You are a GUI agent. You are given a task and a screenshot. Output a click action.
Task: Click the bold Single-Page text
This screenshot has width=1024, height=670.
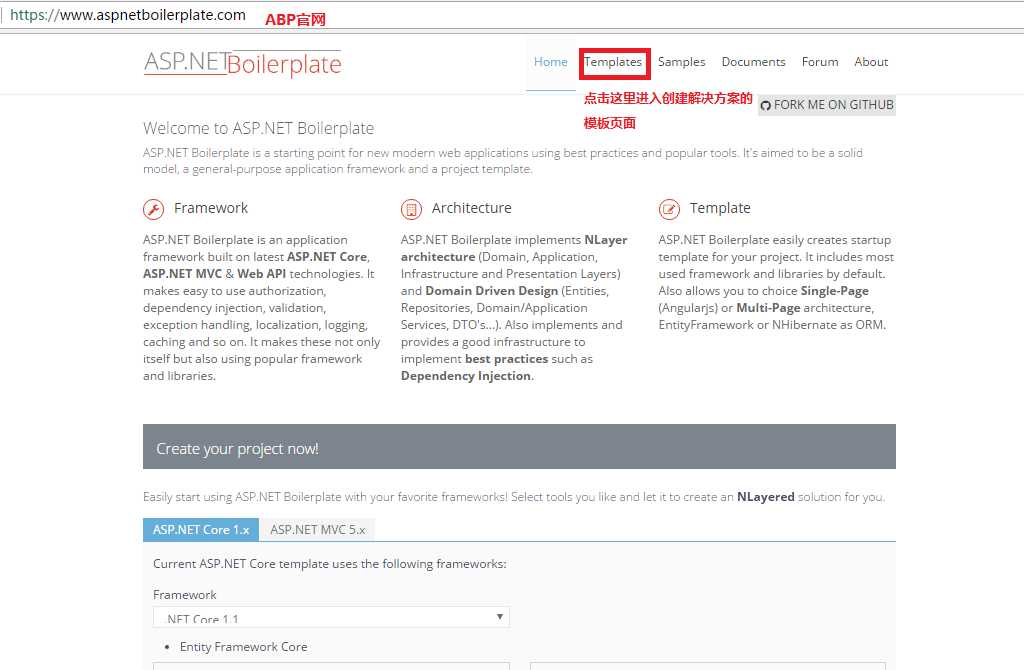[x=835, y=291]
